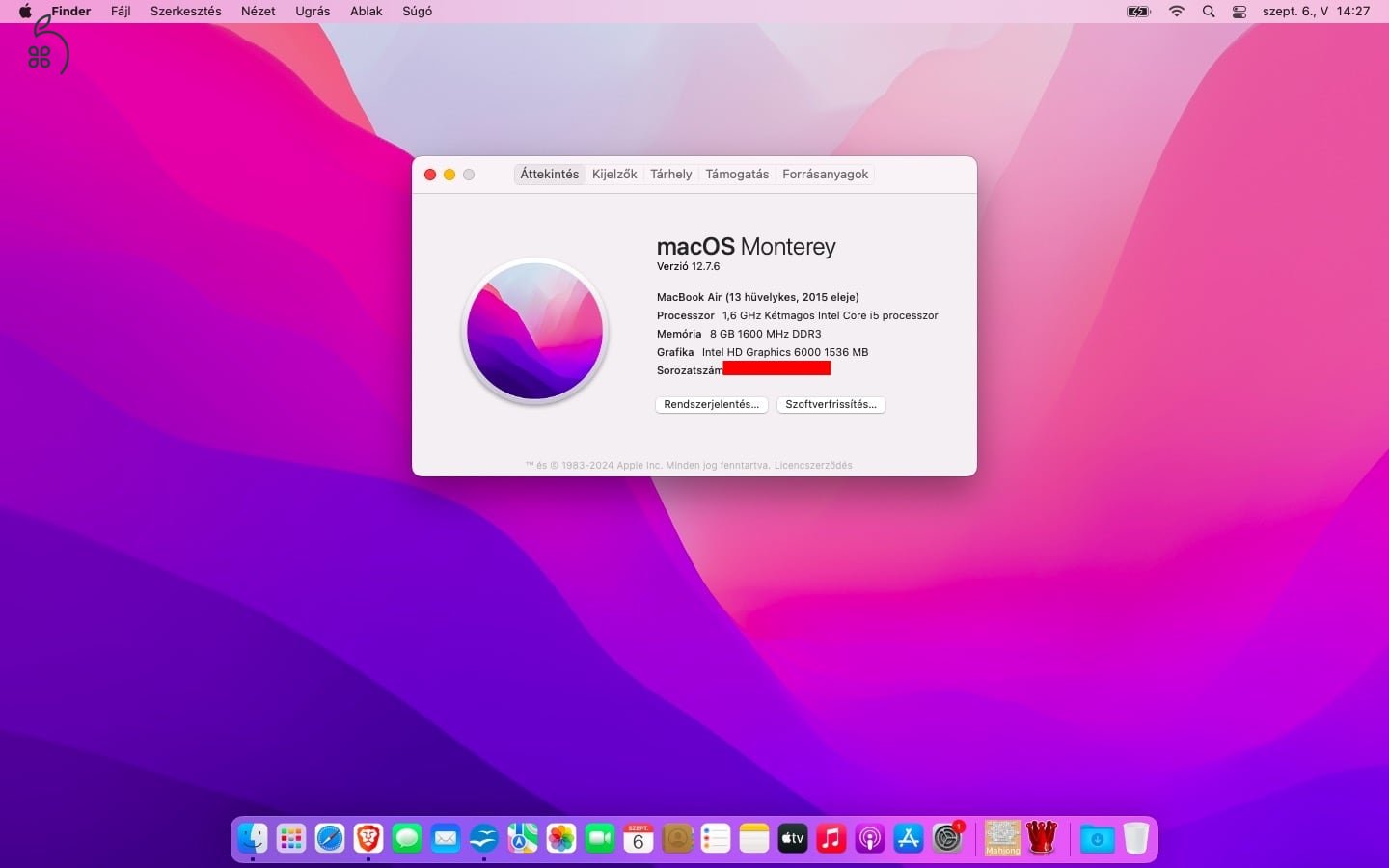This screenshot has width=1389, height=868.
Task: Open Control Center from menu bar
Action: coord(1239,12)
